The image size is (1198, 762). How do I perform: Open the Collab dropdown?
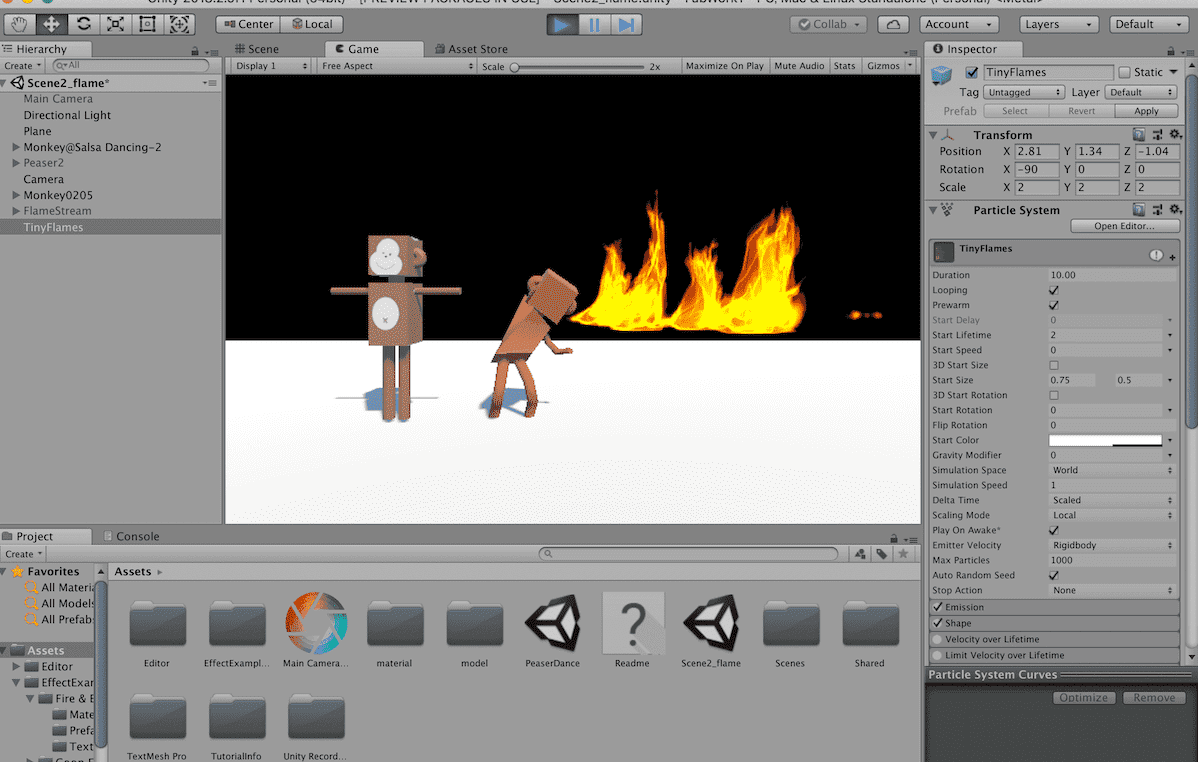click(828, 24)
